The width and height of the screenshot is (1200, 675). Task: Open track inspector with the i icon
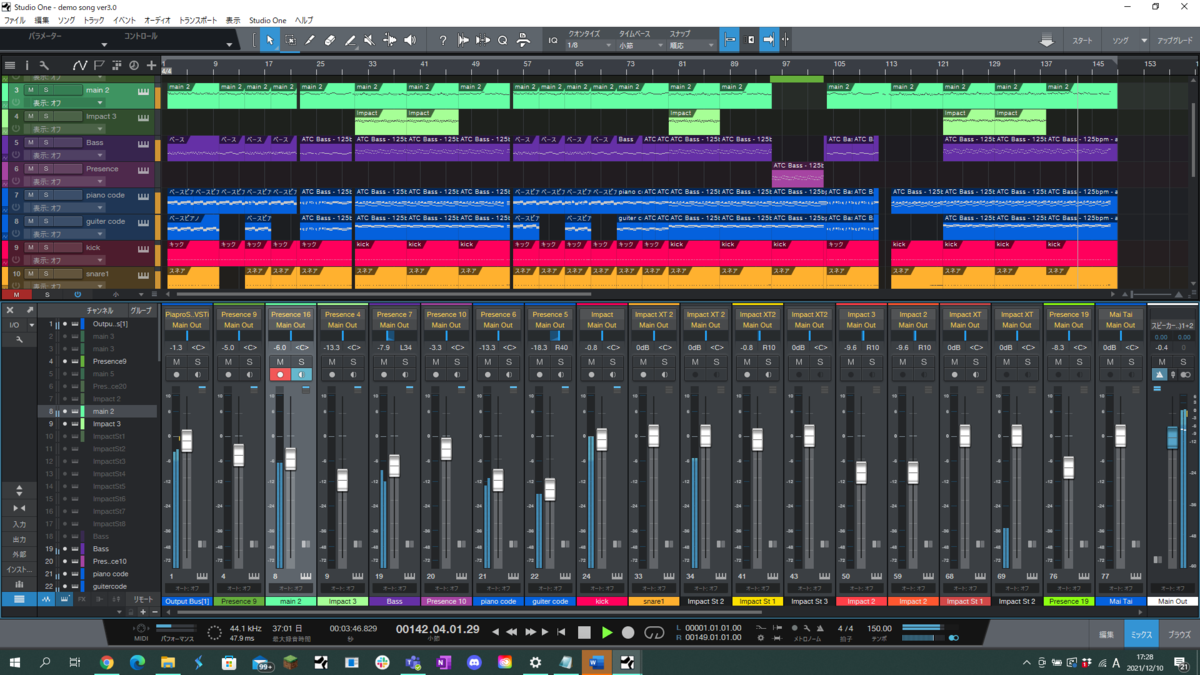click(x=27, y=66)
